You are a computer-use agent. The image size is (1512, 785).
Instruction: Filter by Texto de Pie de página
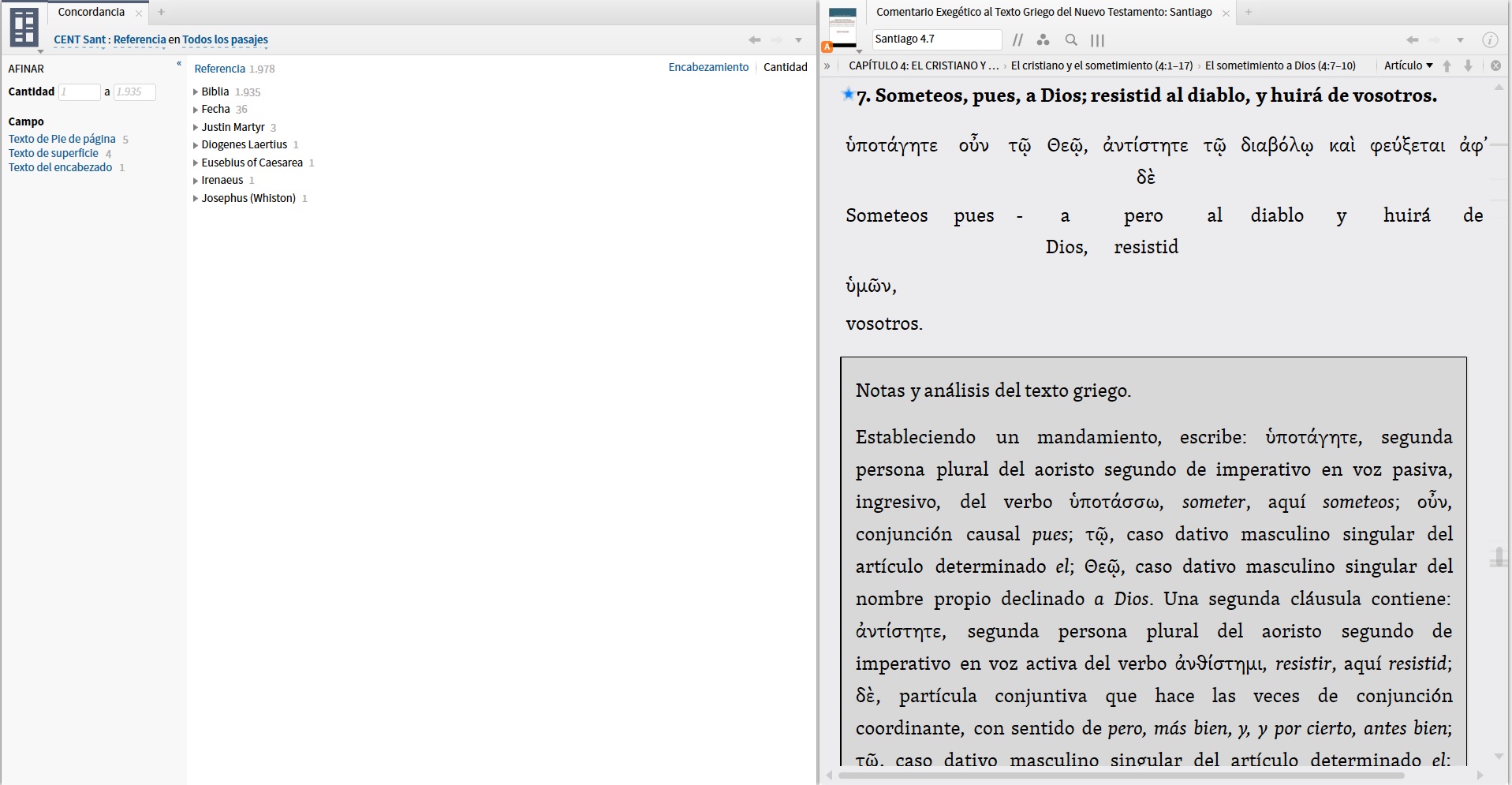pos(62,139)
